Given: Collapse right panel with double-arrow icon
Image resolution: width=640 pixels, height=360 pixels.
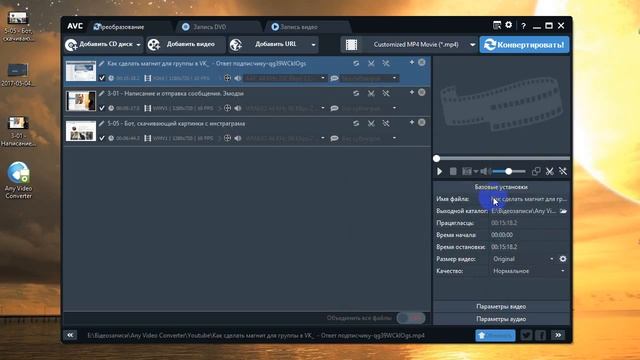Looking at the screenshot, I should point(558,336).
